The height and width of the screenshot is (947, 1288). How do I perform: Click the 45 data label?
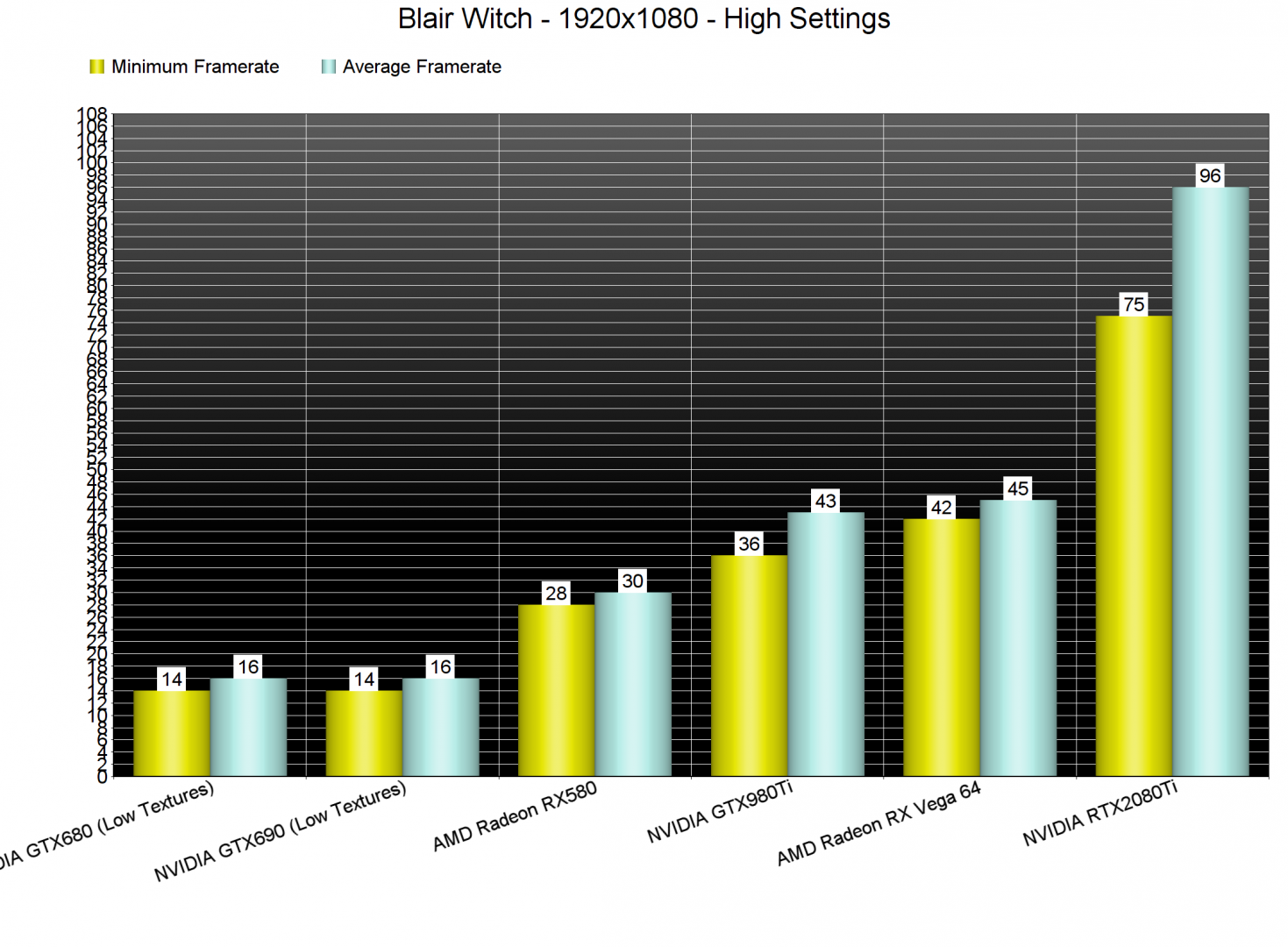tap(1018, 488)
